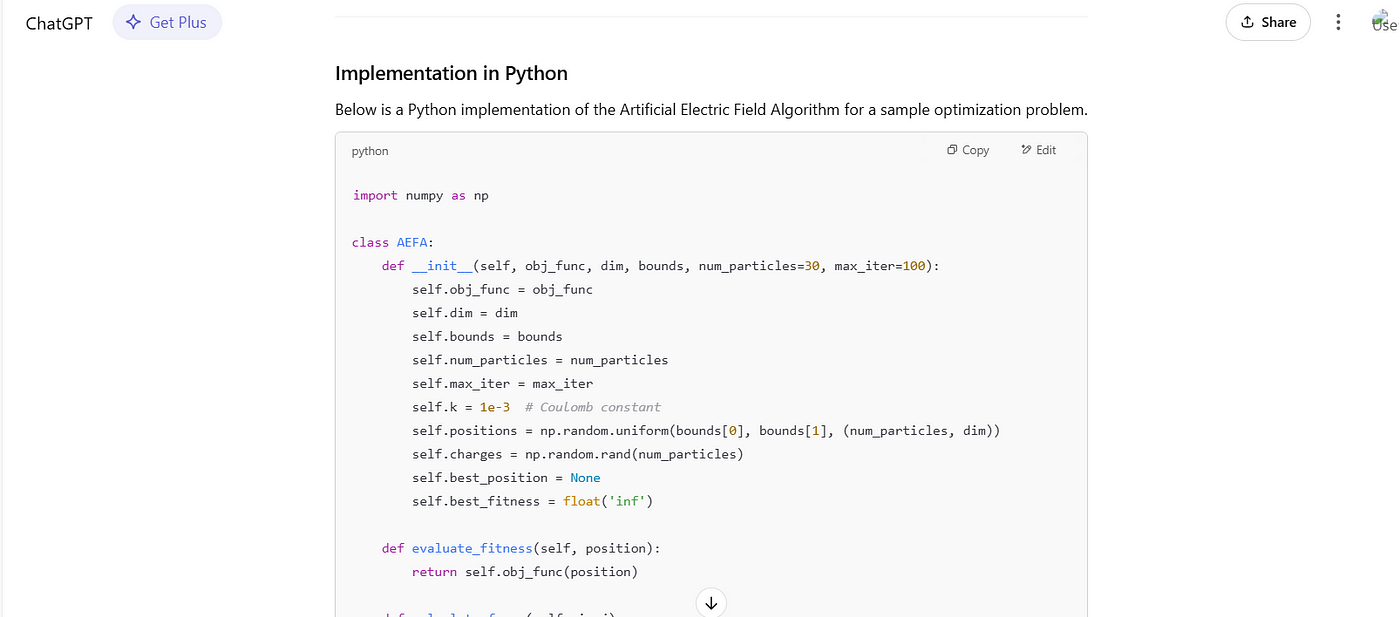1400x617 pixels.
Task: Click the Coulomb constant comment
Action: point(593,407)
